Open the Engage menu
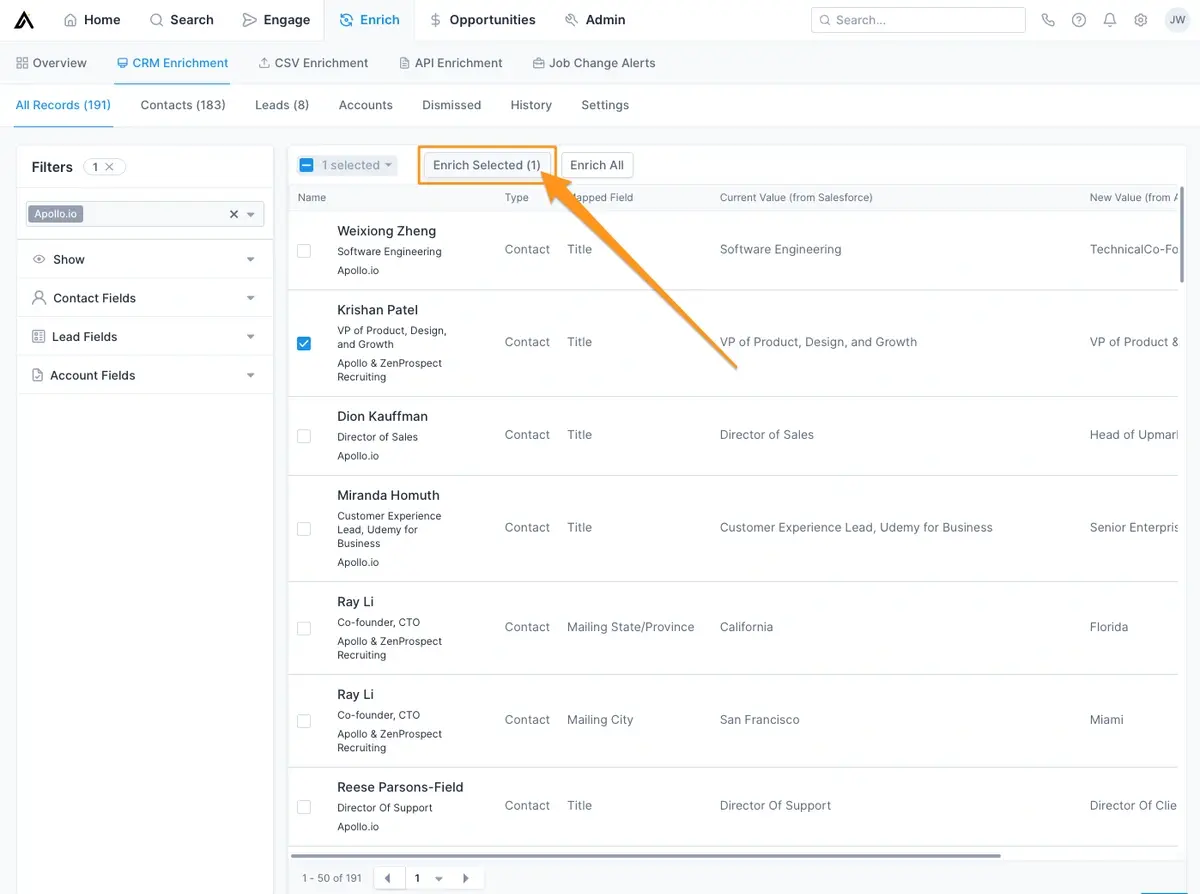This screenshot has width=1200, height=894. 276,20
